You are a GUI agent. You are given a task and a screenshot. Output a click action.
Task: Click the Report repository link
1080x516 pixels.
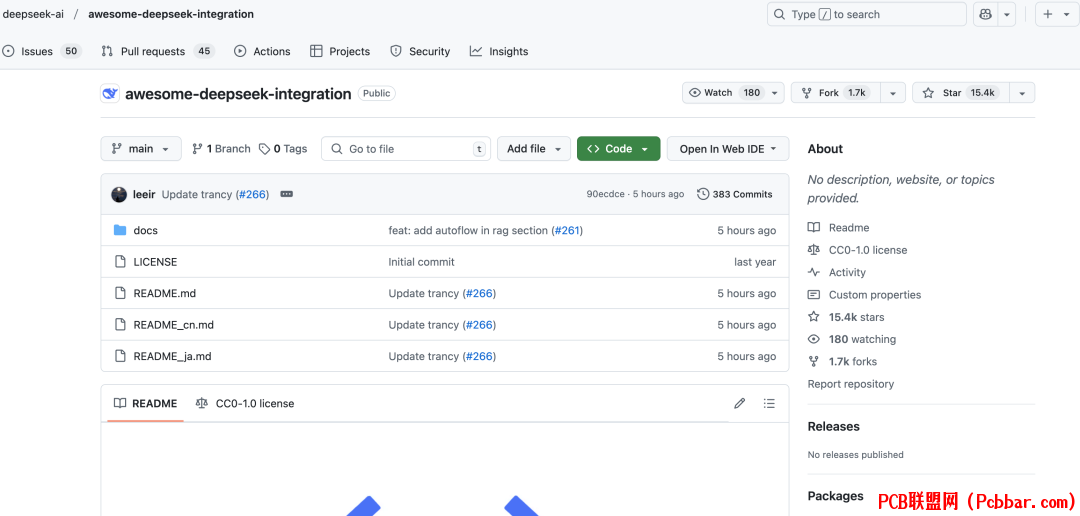coord(851,384)
